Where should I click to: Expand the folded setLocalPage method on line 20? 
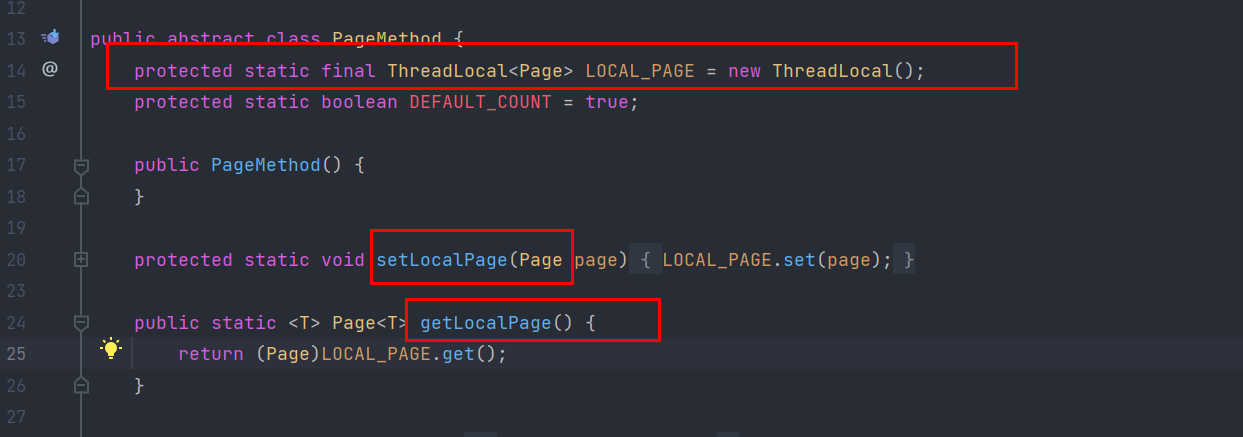point(82,259)
